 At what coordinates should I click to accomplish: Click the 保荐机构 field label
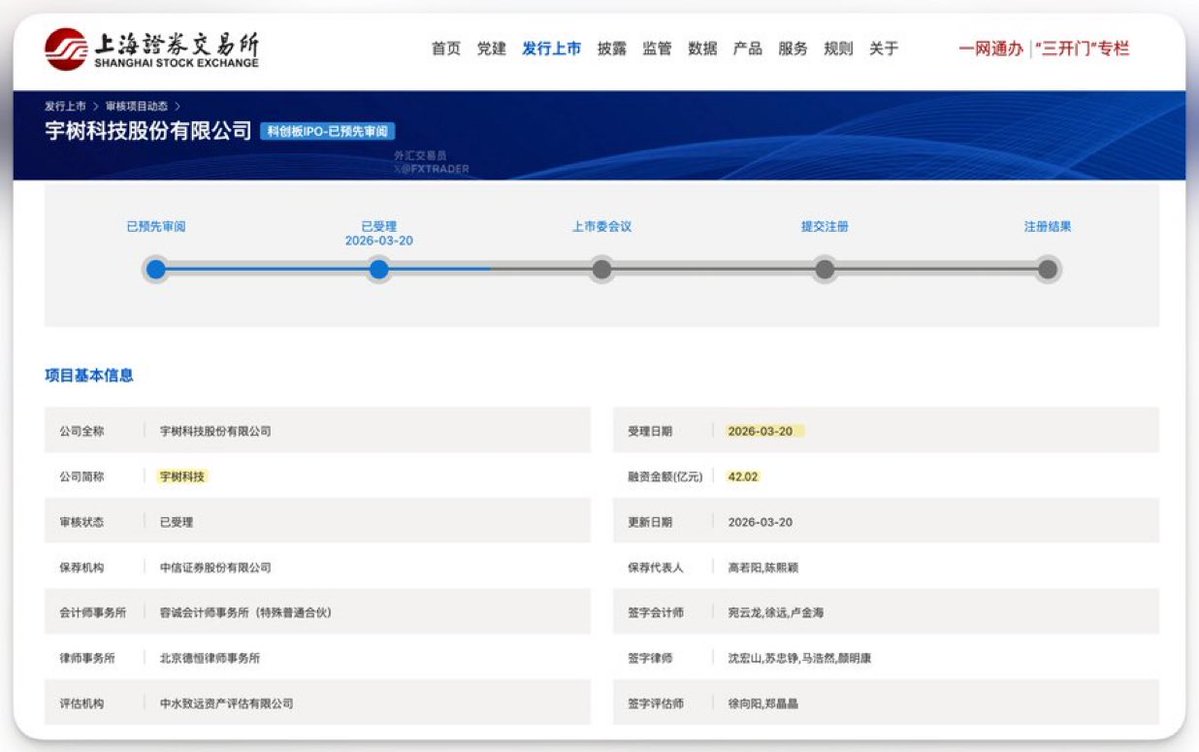pos(82,568)
